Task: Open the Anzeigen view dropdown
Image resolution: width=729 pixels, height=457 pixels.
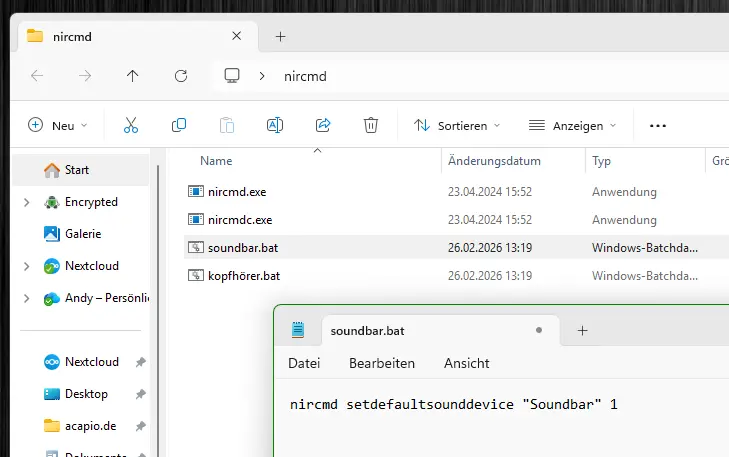Action: (572, 126)
